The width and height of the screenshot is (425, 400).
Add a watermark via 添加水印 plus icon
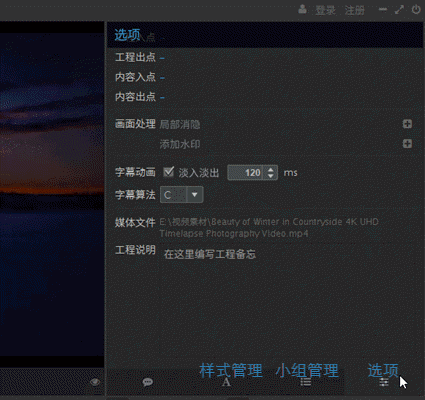coord(407,144)
